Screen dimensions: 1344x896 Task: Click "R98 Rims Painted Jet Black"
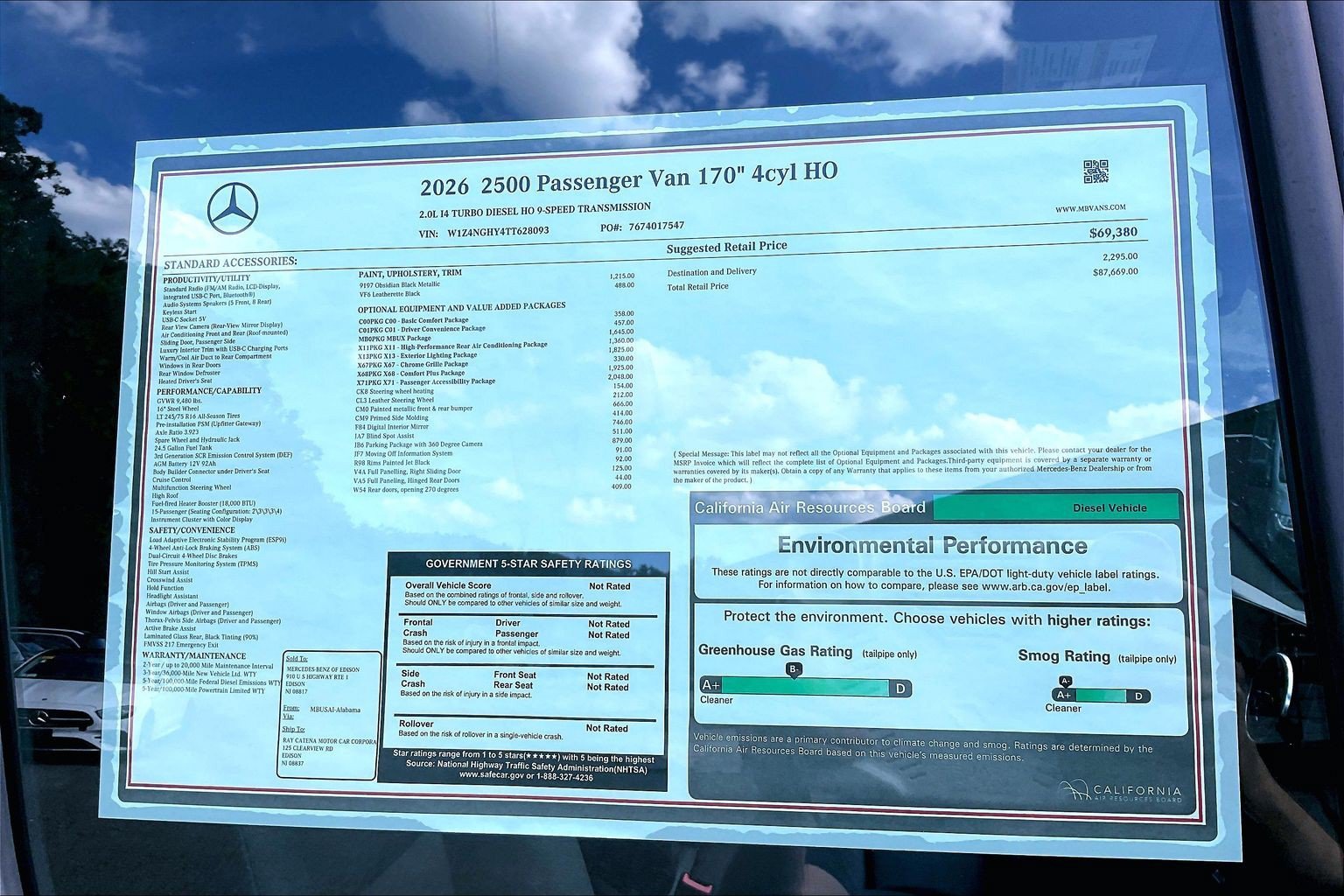pyautogui.click(x=392, y=463)
